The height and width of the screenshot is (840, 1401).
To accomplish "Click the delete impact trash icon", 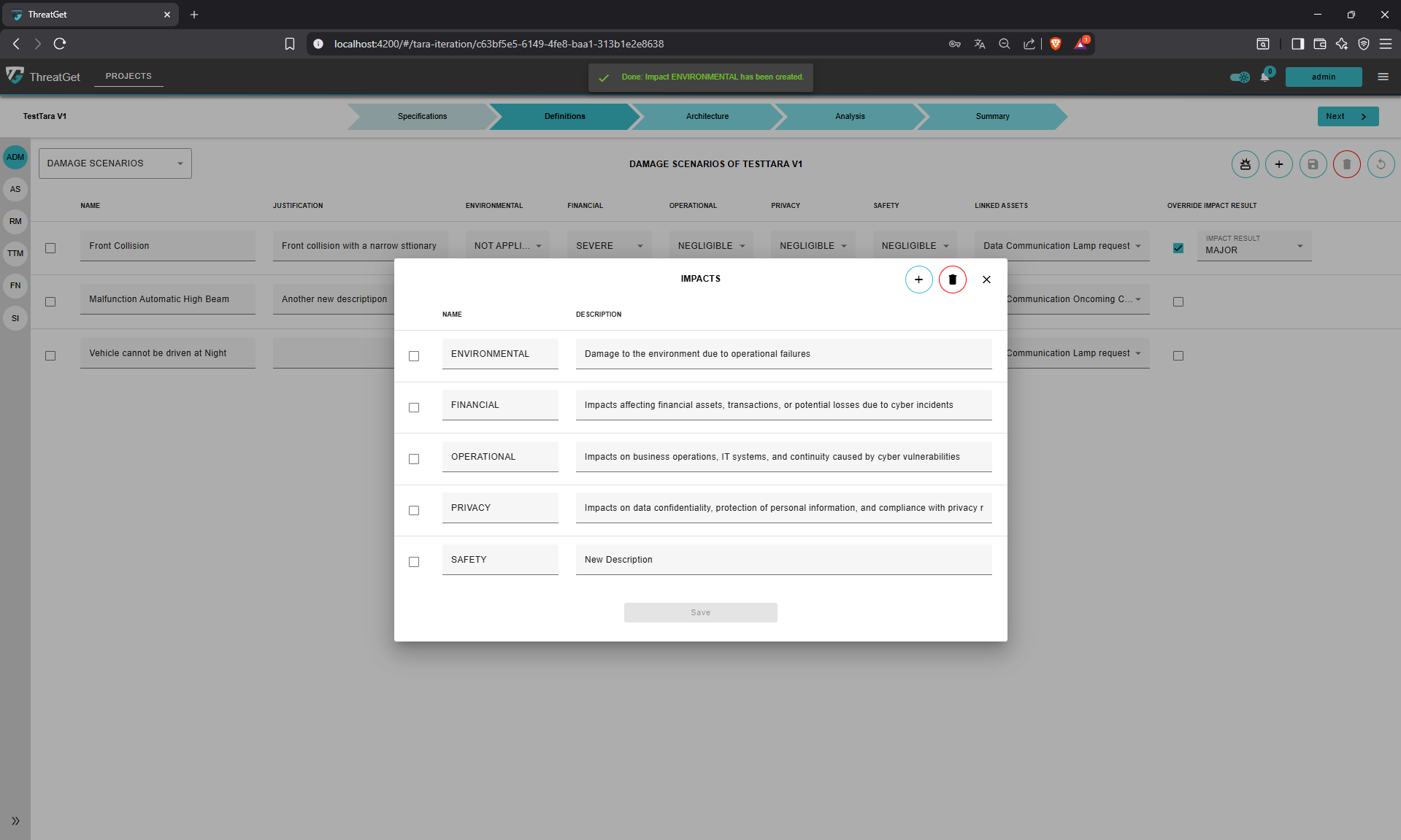I will tap(952, 280).
